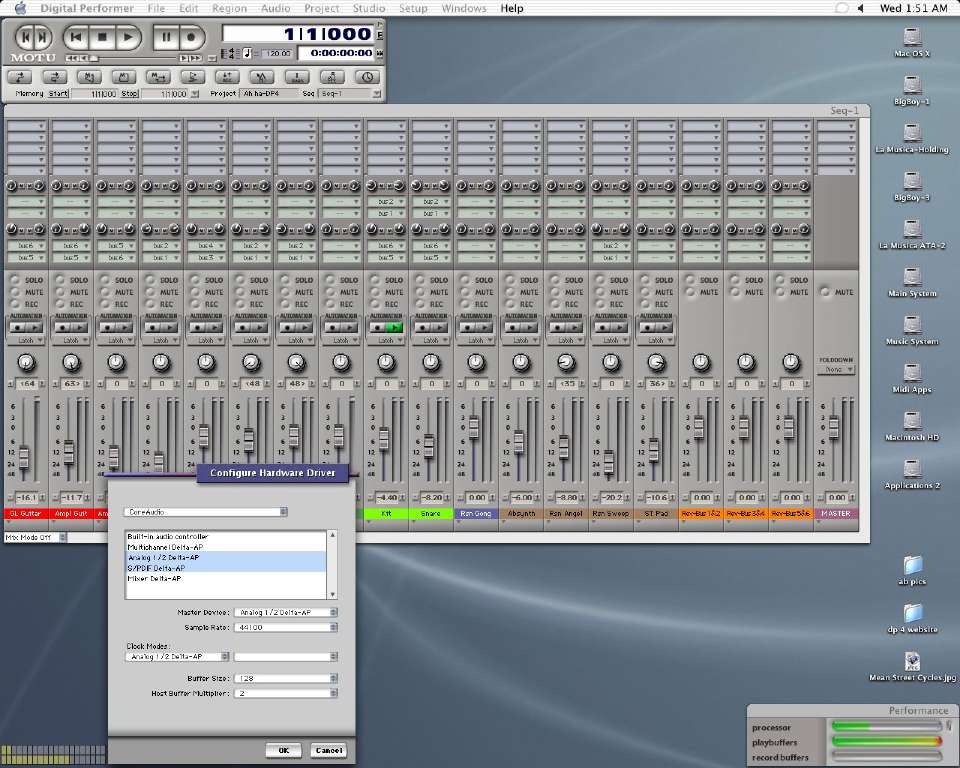Click the tempo value field showing 120.00

point(277,53)
